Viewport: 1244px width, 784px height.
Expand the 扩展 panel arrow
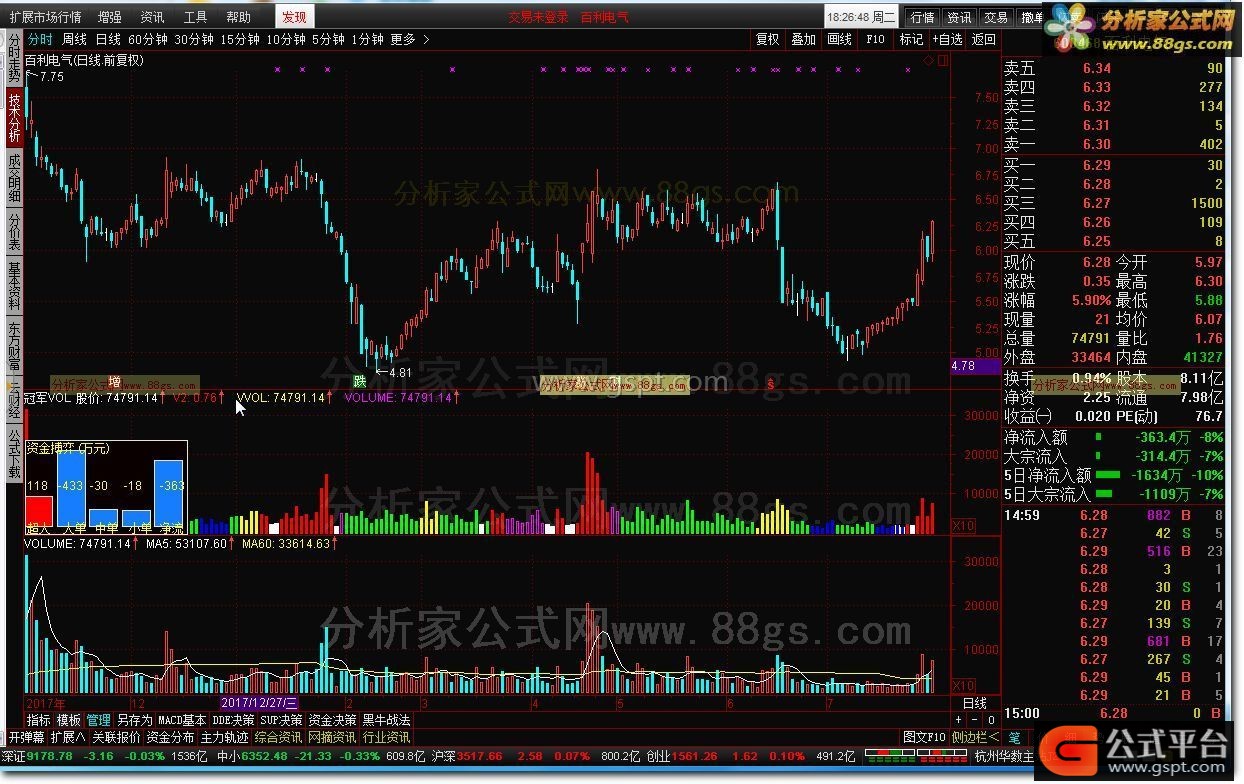68,737
